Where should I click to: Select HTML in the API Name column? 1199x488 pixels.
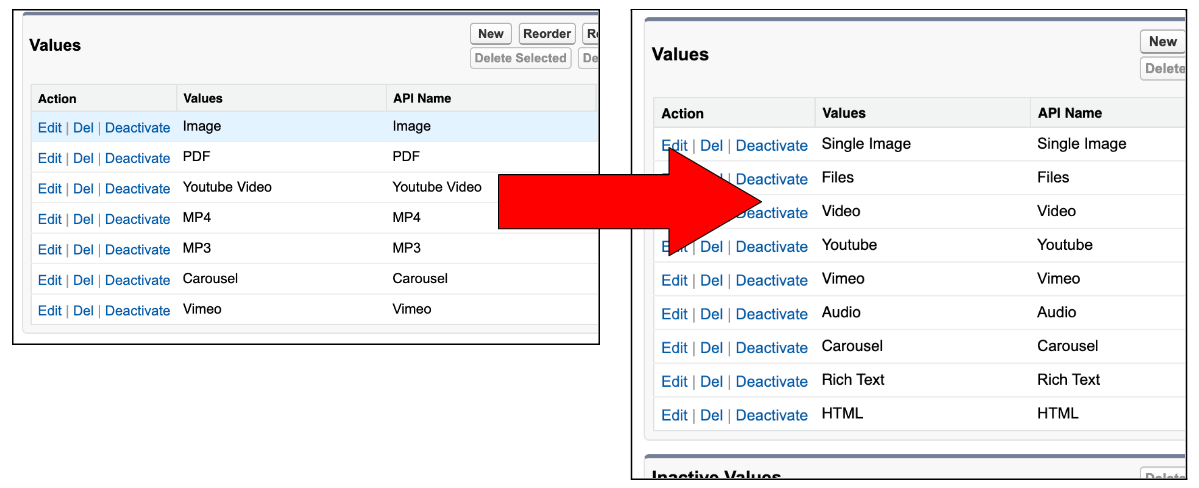click(1058, 412)
